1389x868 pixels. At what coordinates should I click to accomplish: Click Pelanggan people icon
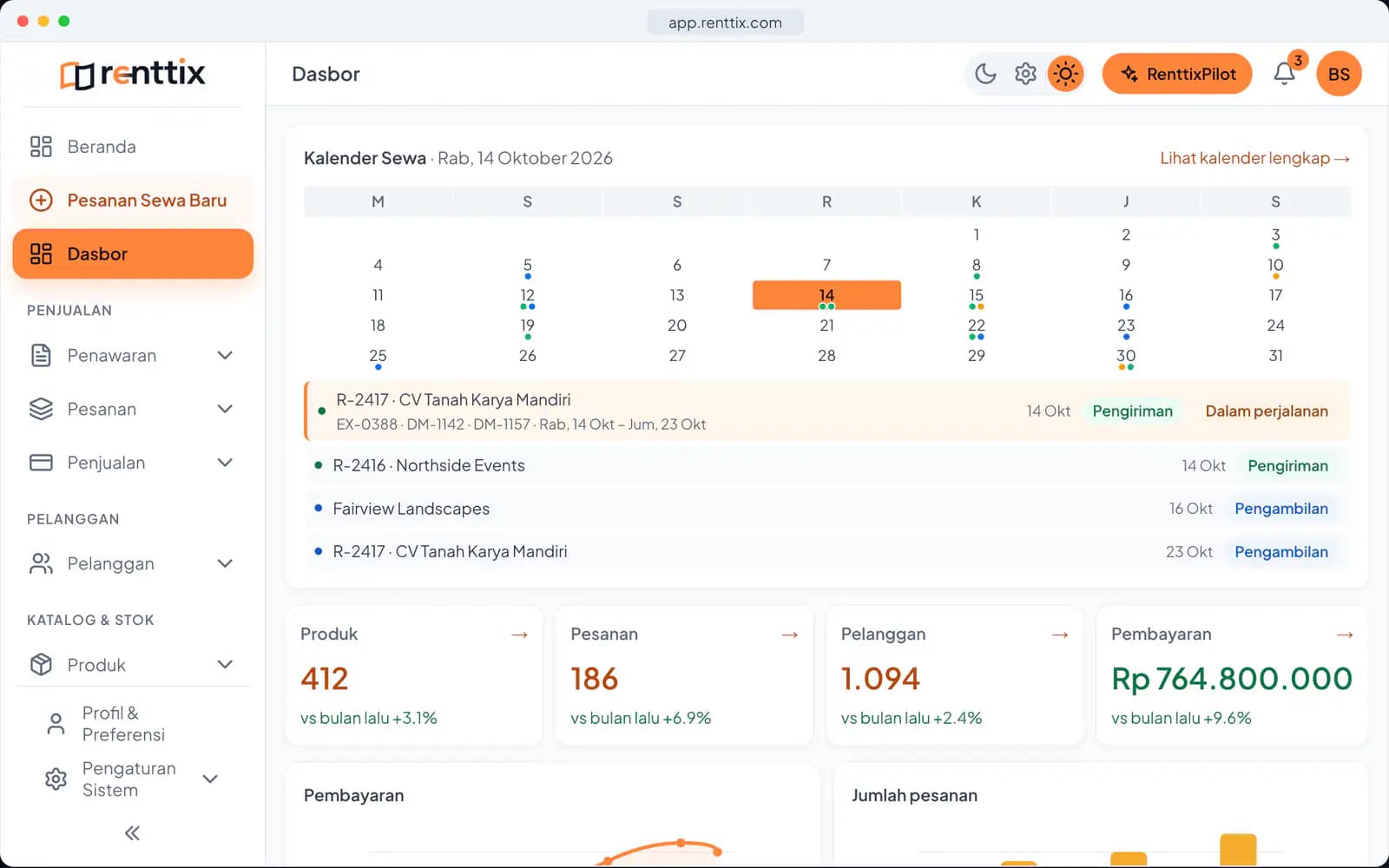41,563
